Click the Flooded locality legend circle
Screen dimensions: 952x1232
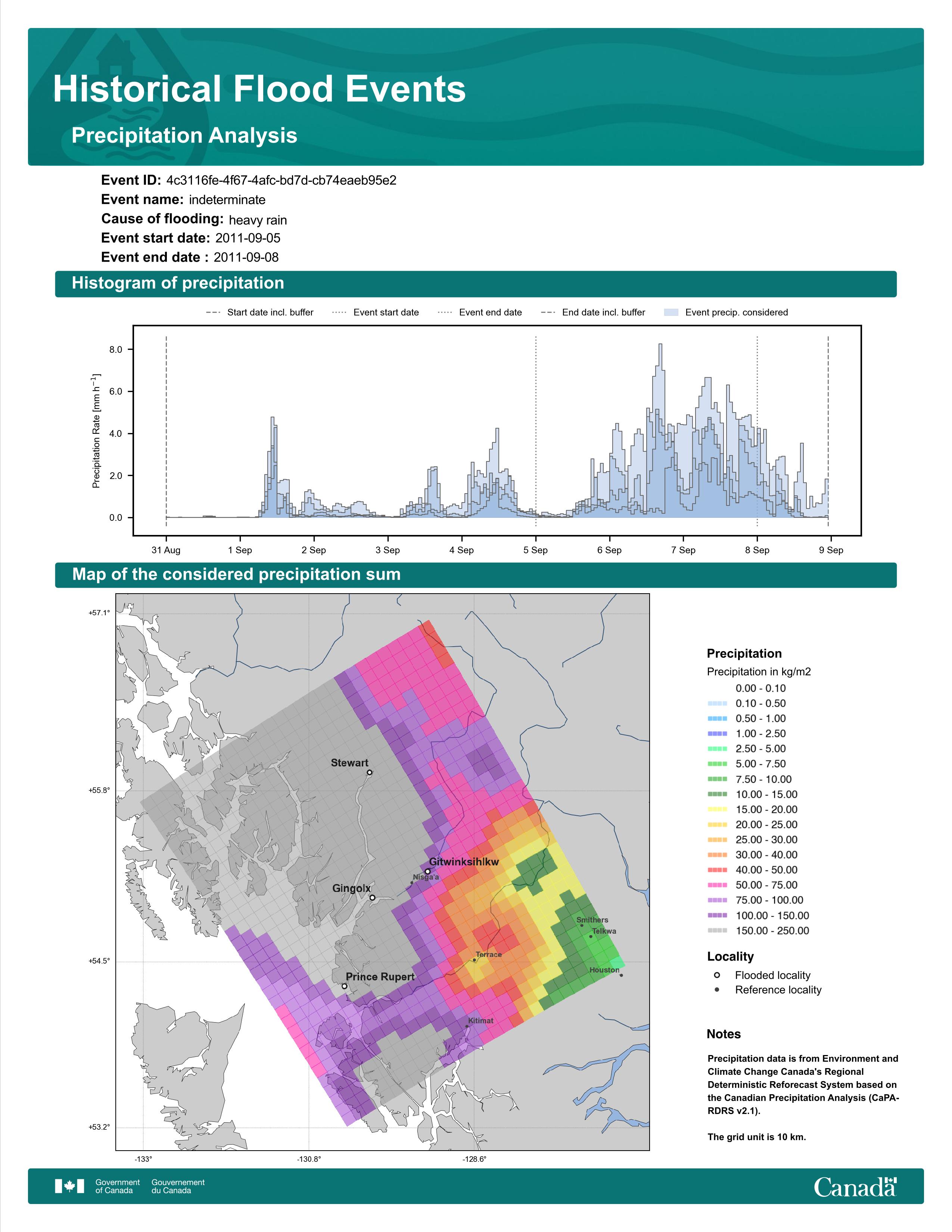pos(717,975)
